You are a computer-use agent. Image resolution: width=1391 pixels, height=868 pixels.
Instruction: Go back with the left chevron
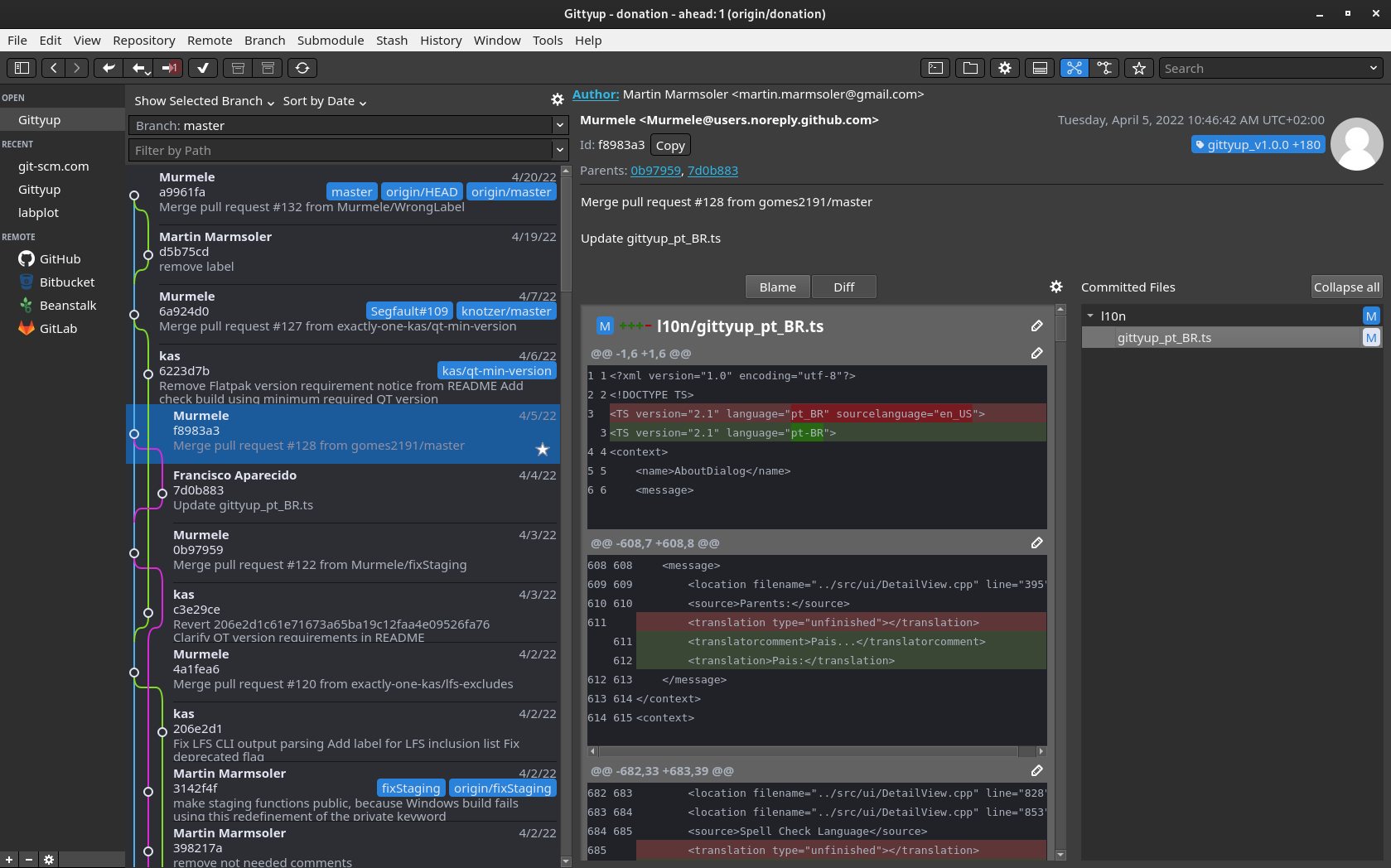pyautogui.click(x=53, y=68)
